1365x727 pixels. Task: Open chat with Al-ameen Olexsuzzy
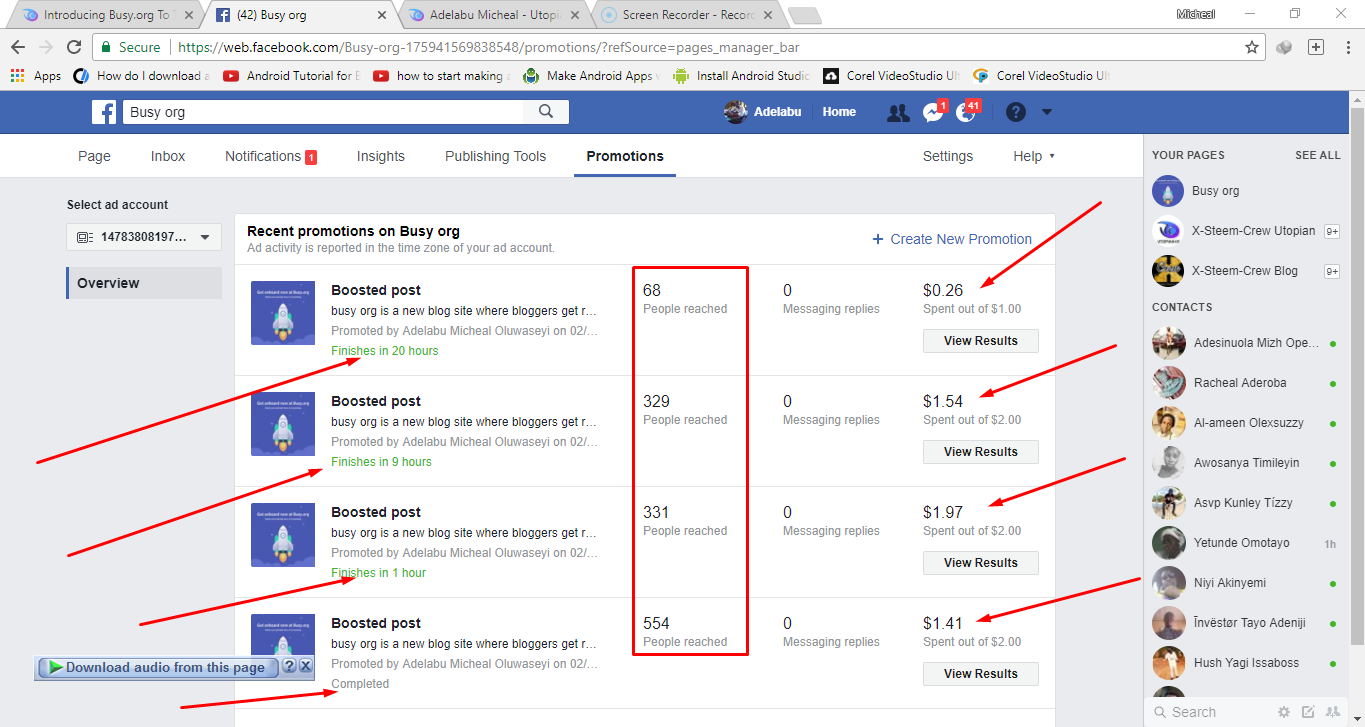pos(1246,423)
